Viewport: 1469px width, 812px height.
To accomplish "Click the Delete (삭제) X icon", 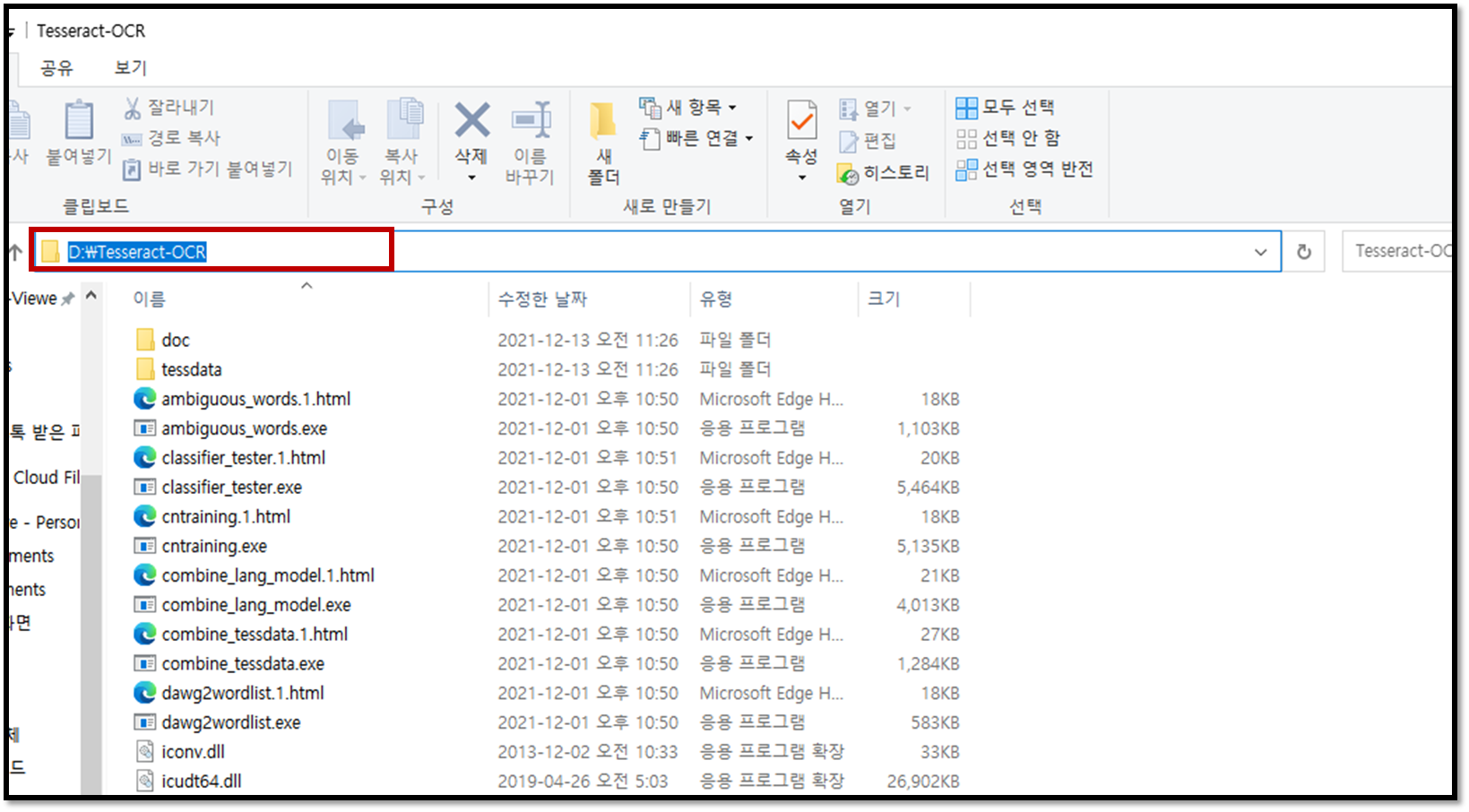I will coord(471,119).
